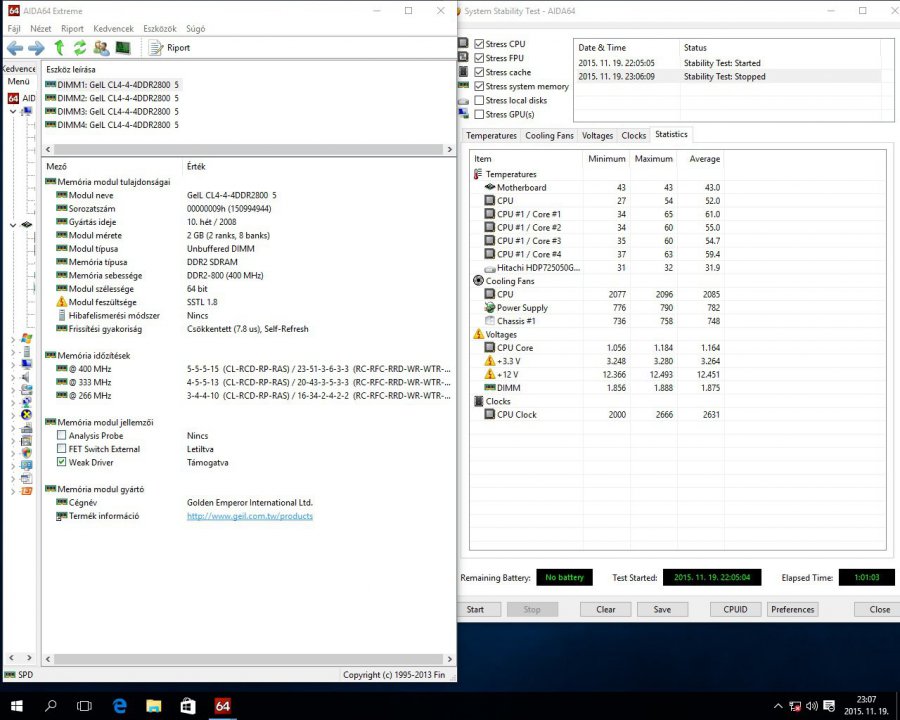
Task: Uncheck Stress cache
Action: point(479,72)
